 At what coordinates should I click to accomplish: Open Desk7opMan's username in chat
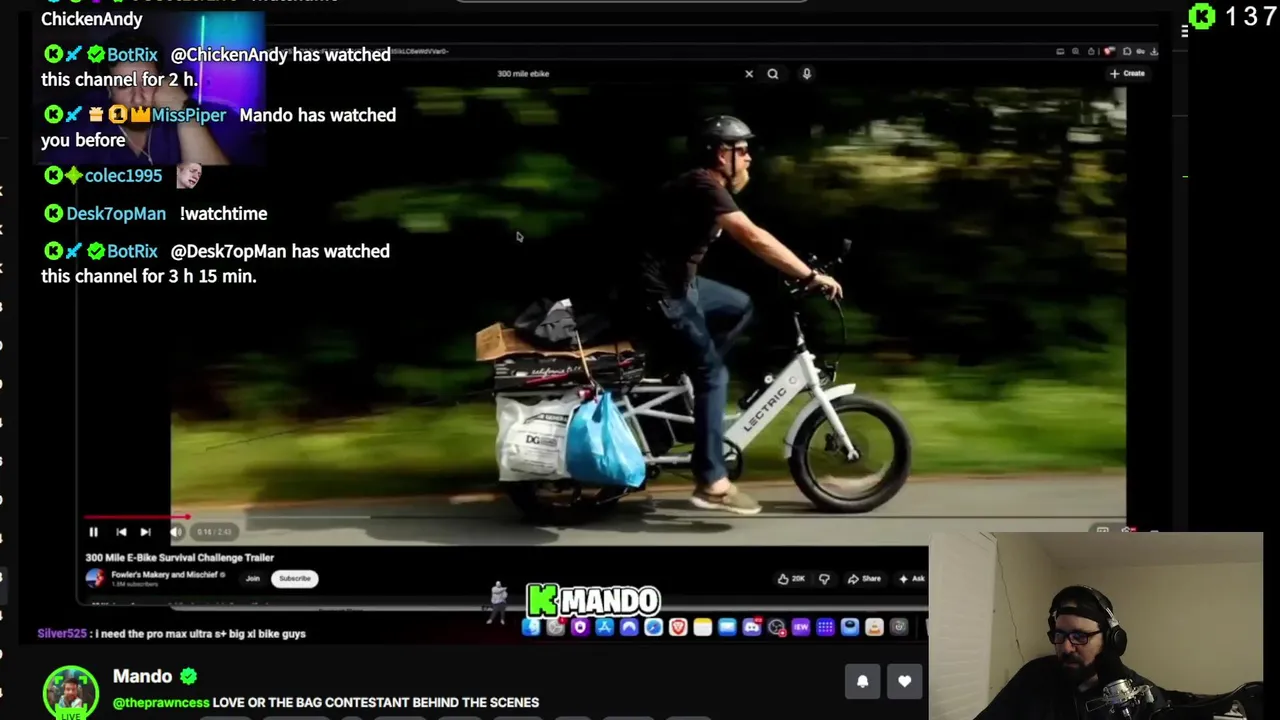[x=116, y=214]
